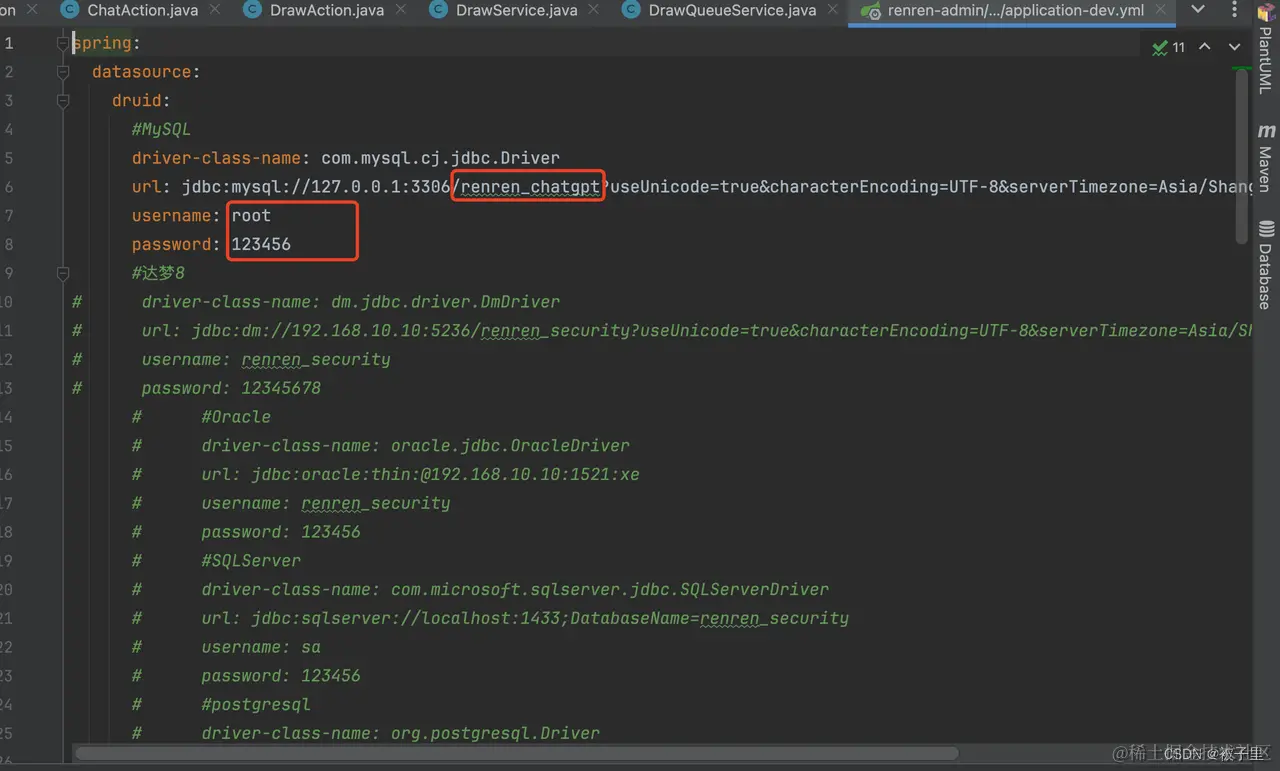Viewport: 1280px width, 771px height.
Task: Click the vertical editor scrollbar
Action: 1242,155
